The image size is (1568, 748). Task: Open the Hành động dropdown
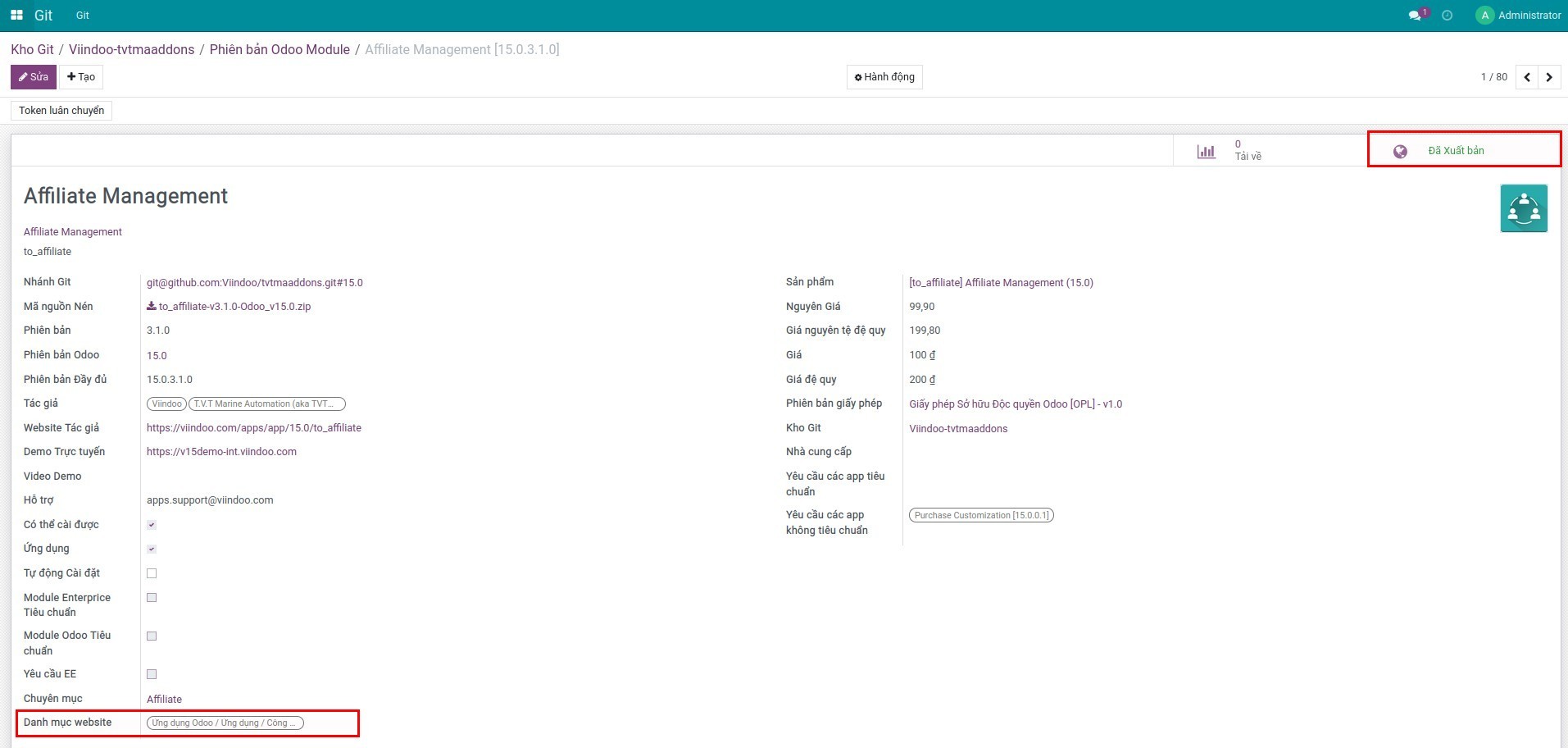884,77
